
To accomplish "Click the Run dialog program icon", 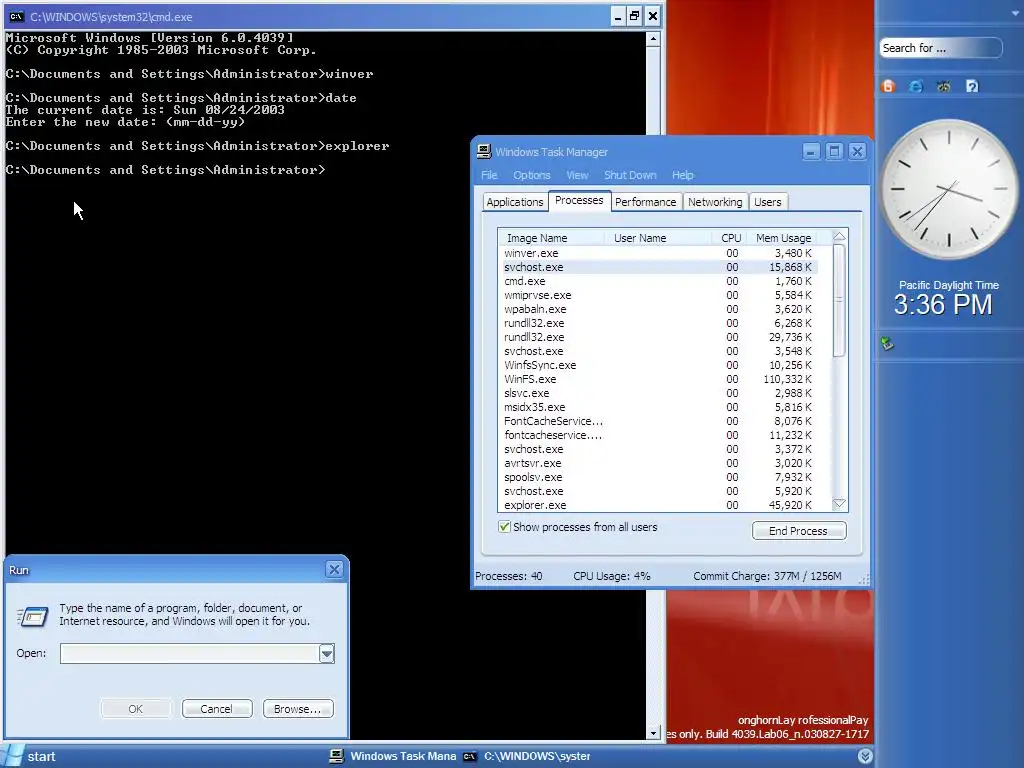I will pos(33,615).
